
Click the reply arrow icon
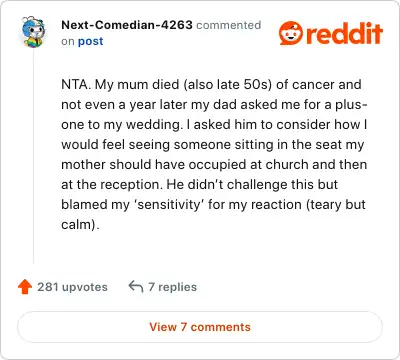136,287
